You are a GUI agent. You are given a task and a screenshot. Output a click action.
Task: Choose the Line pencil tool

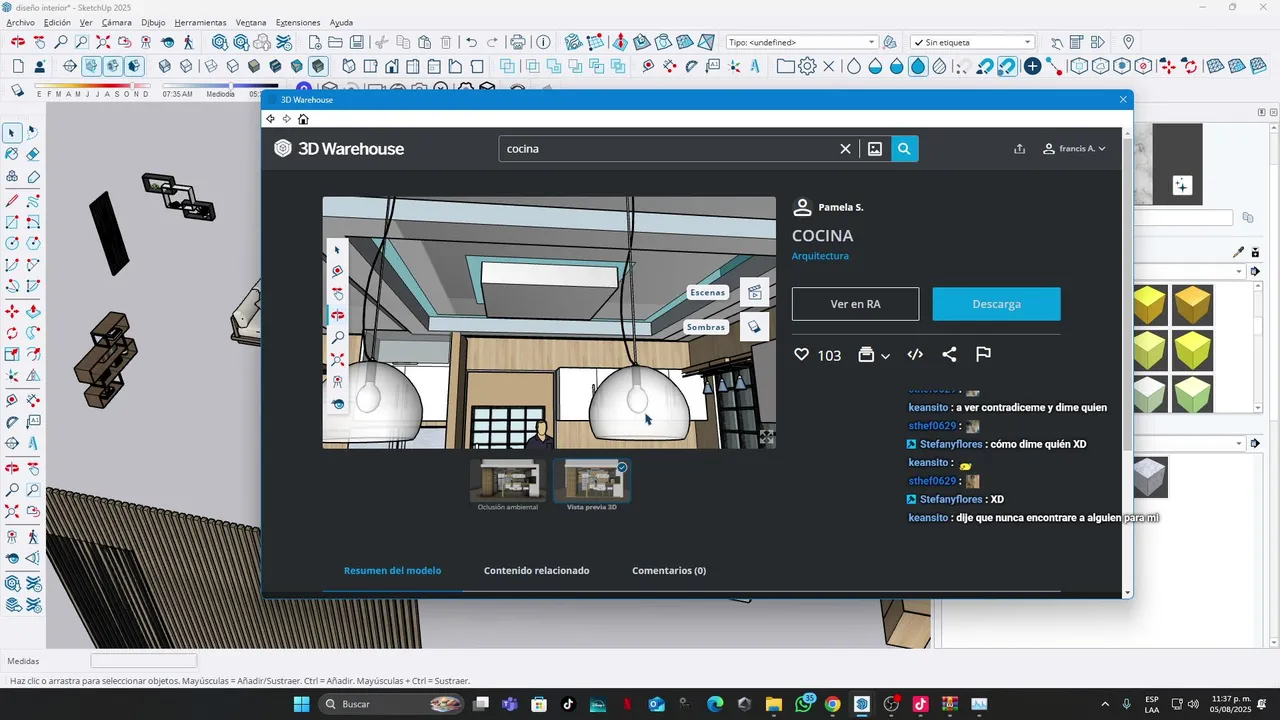(x=12, y=200)
